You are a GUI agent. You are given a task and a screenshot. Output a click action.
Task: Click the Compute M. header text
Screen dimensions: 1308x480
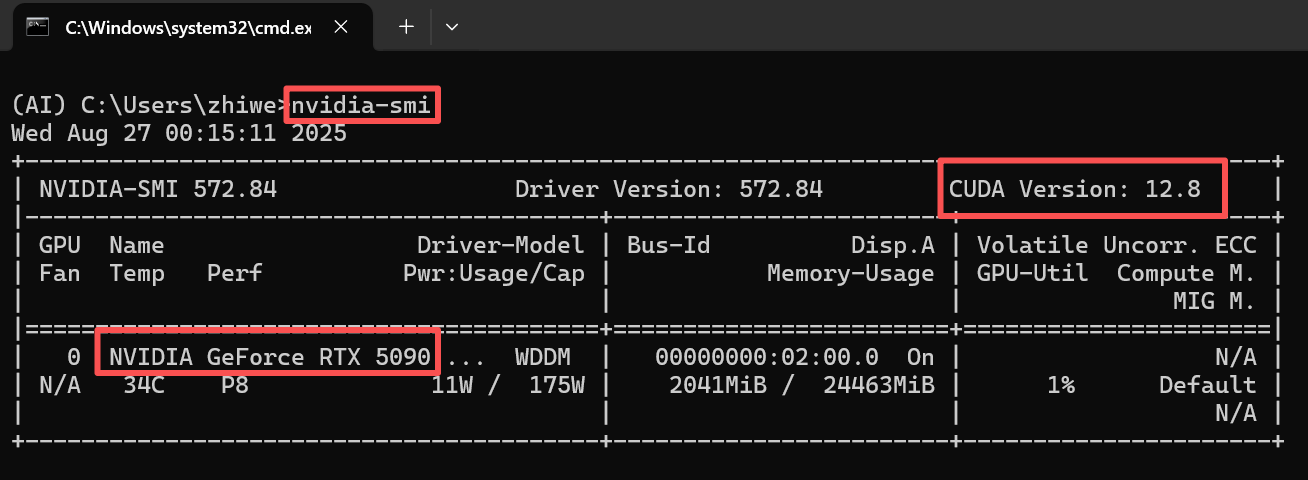(x=1187, y=273)
